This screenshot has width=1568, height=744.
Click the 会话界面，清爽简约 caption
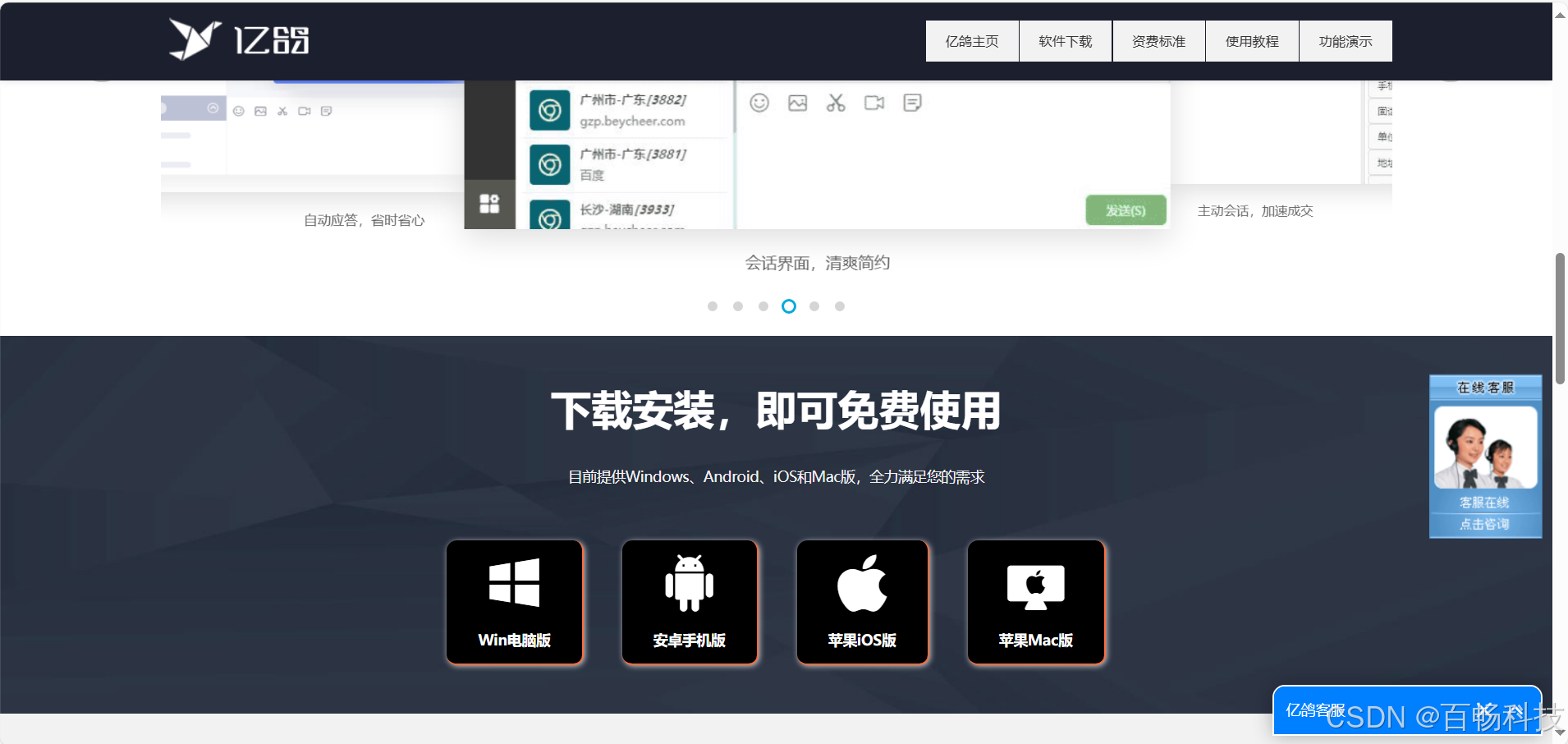click(818, 263)
